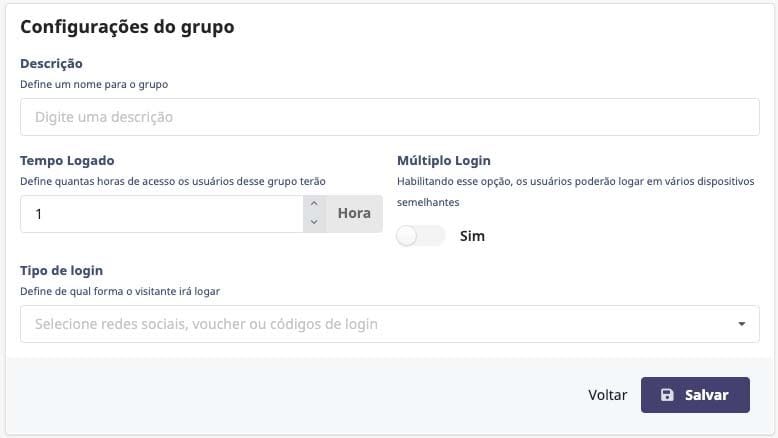This screenshot has width=778, height=438.
Task: Click the 'Configurações do grupo' heading
Action: [127, 27]
